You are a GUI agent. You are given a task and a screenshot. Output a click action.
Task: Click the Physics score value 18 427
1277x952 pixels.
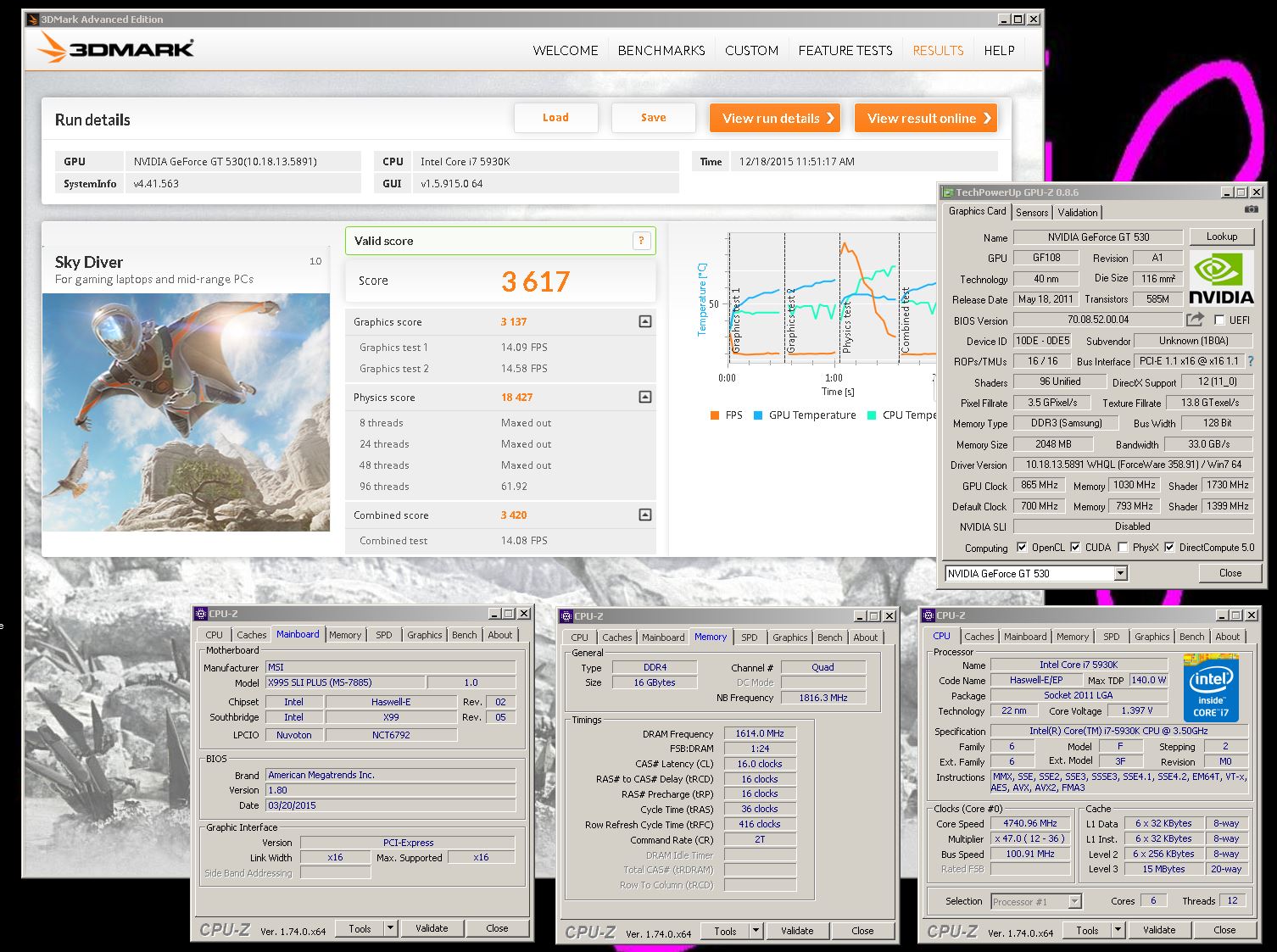516,397
